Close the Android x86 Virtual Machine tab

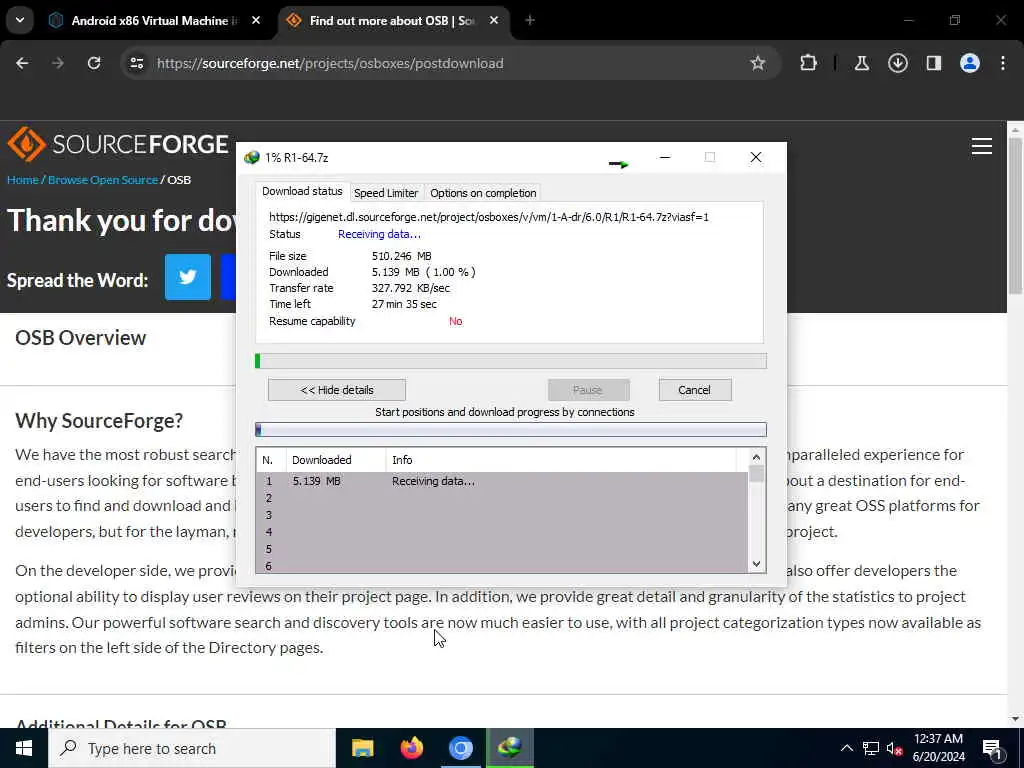tap(256, 21)
